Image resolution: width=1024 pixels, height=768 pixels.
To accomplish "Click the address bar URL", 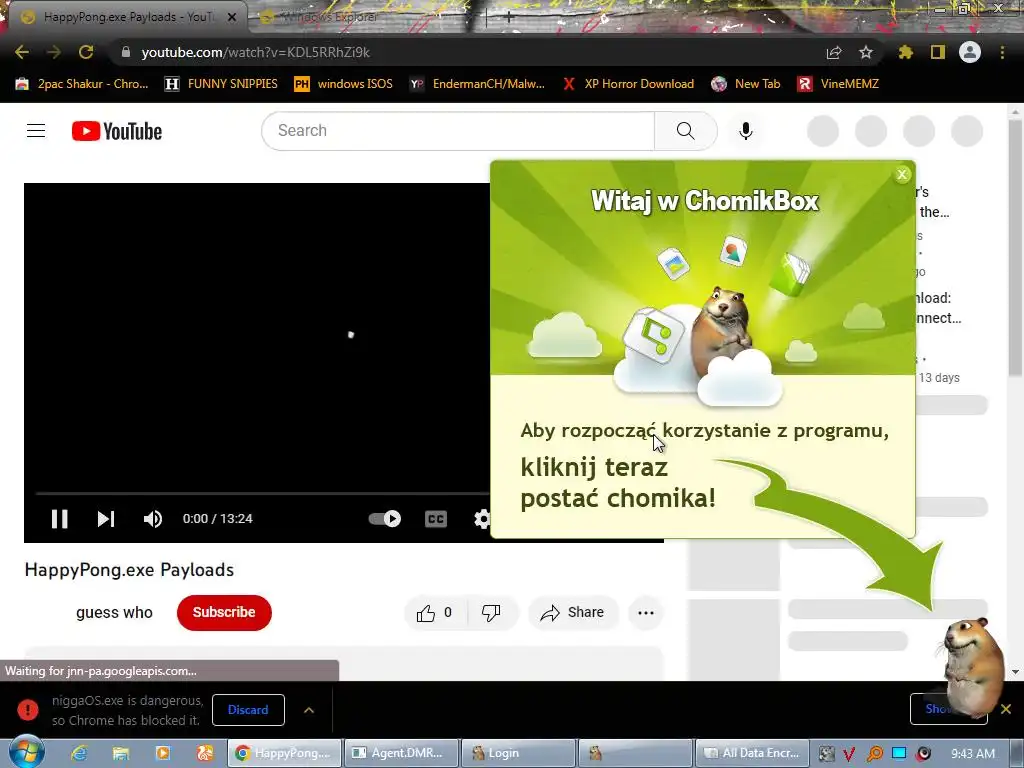I will (x=255, y=52).
